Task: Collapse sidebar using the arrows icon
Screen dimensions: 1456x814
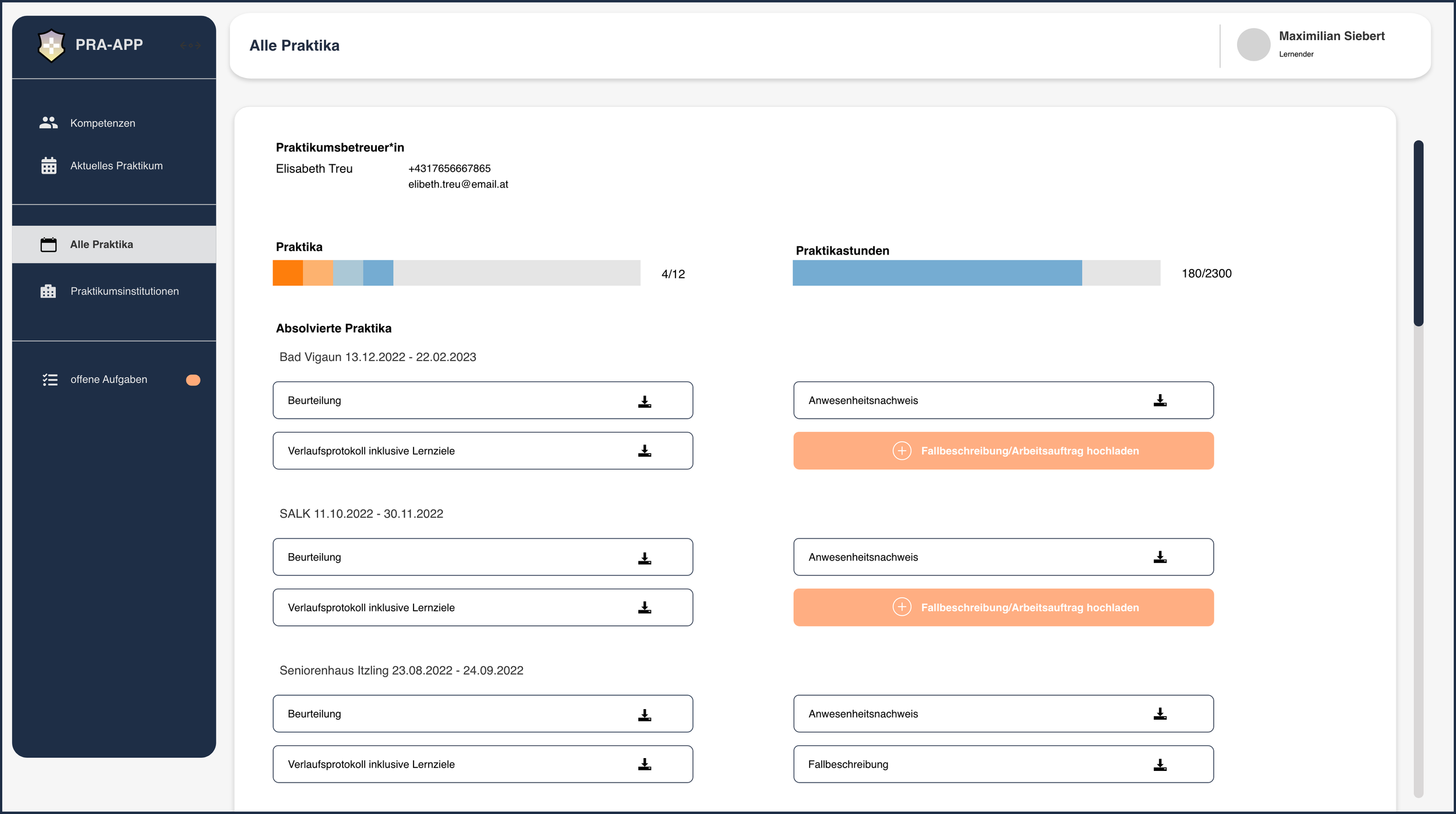Action: pyautogui.click(x=190, y=45)
